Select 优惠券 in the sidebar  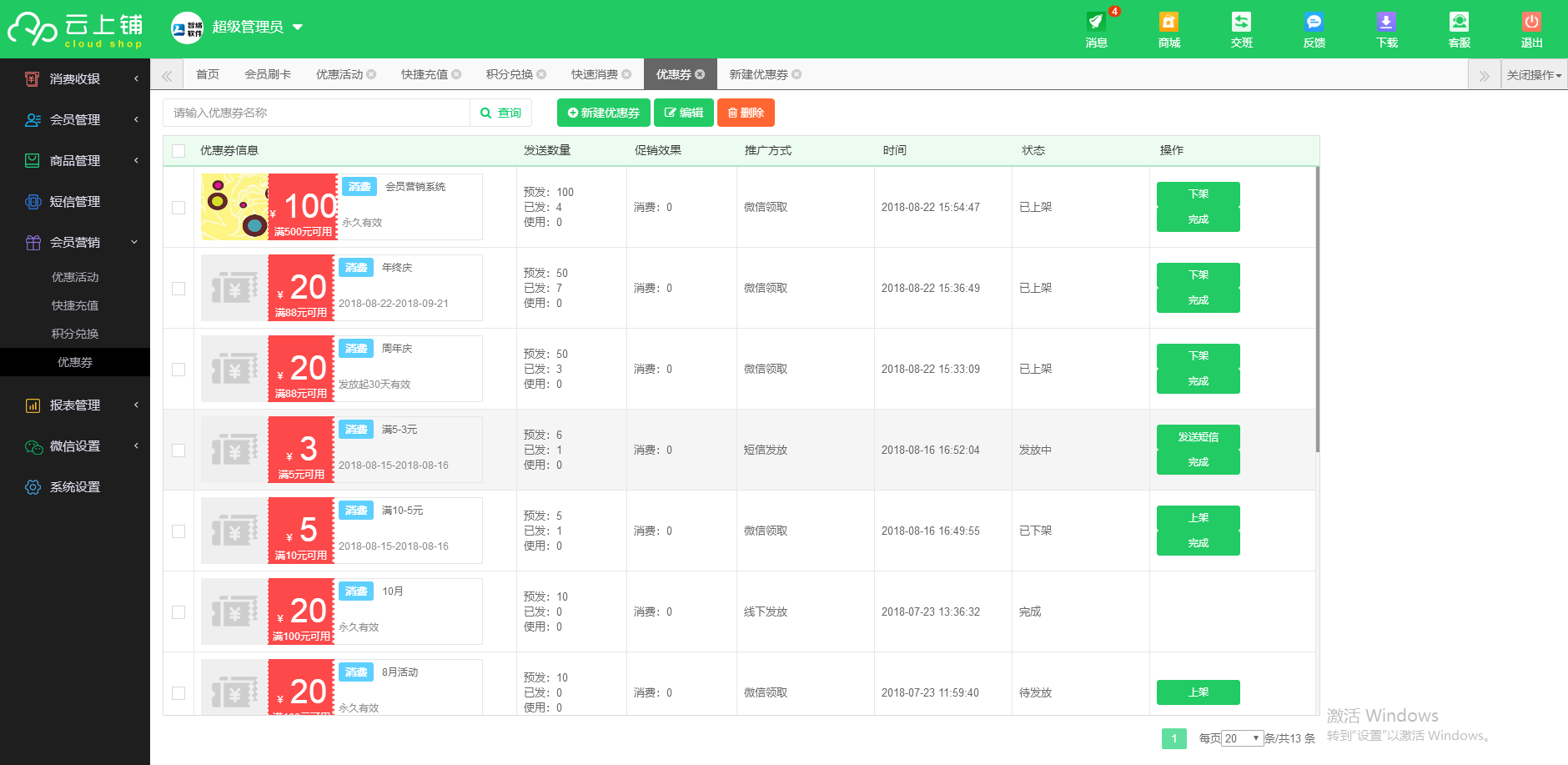75,362
